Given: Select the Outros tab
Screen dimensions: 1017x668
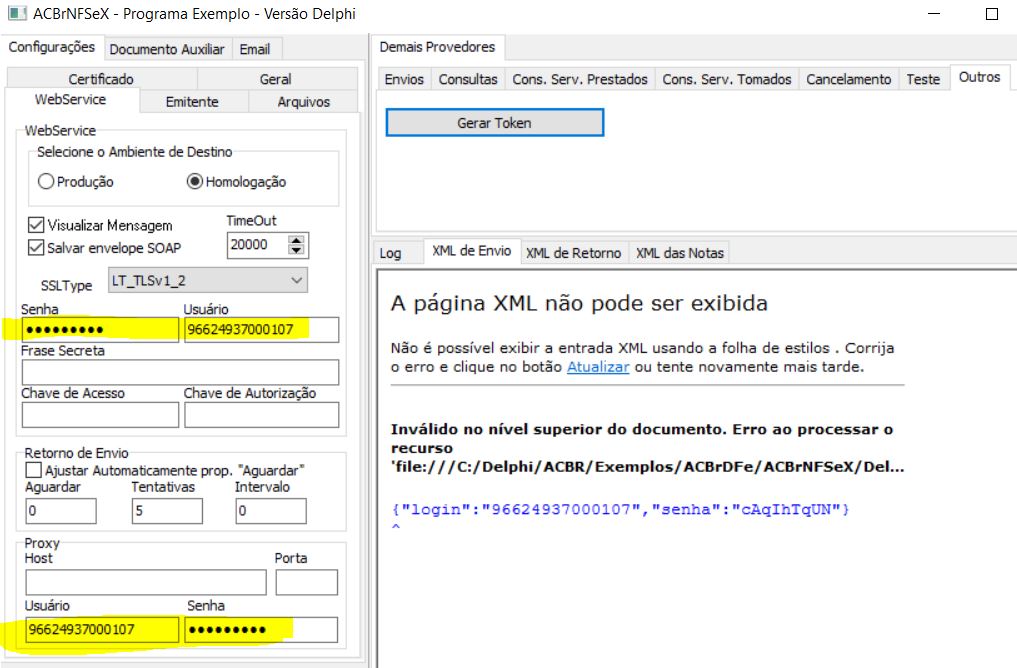Looking at the screenshot, I should [x=979, y=77].
